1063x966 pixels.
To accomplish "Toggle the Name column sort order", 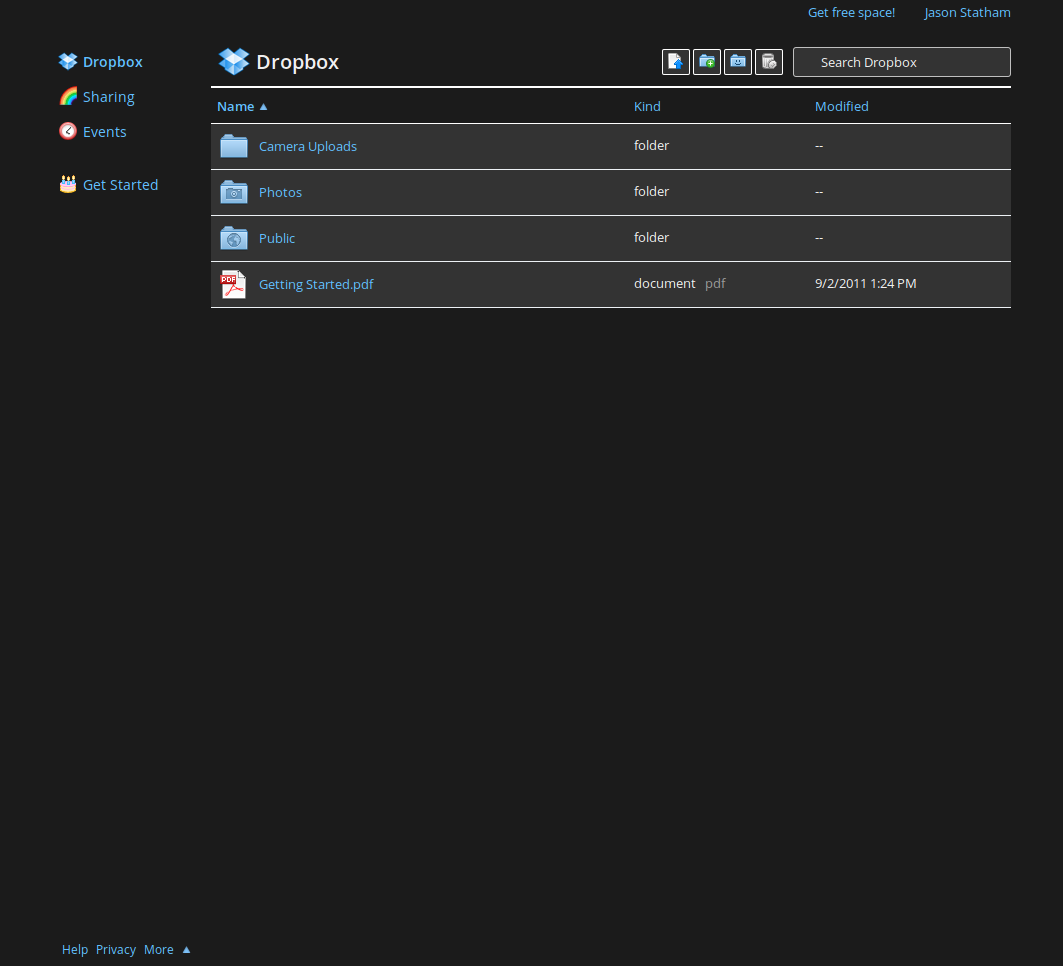I will coord(236,106).
